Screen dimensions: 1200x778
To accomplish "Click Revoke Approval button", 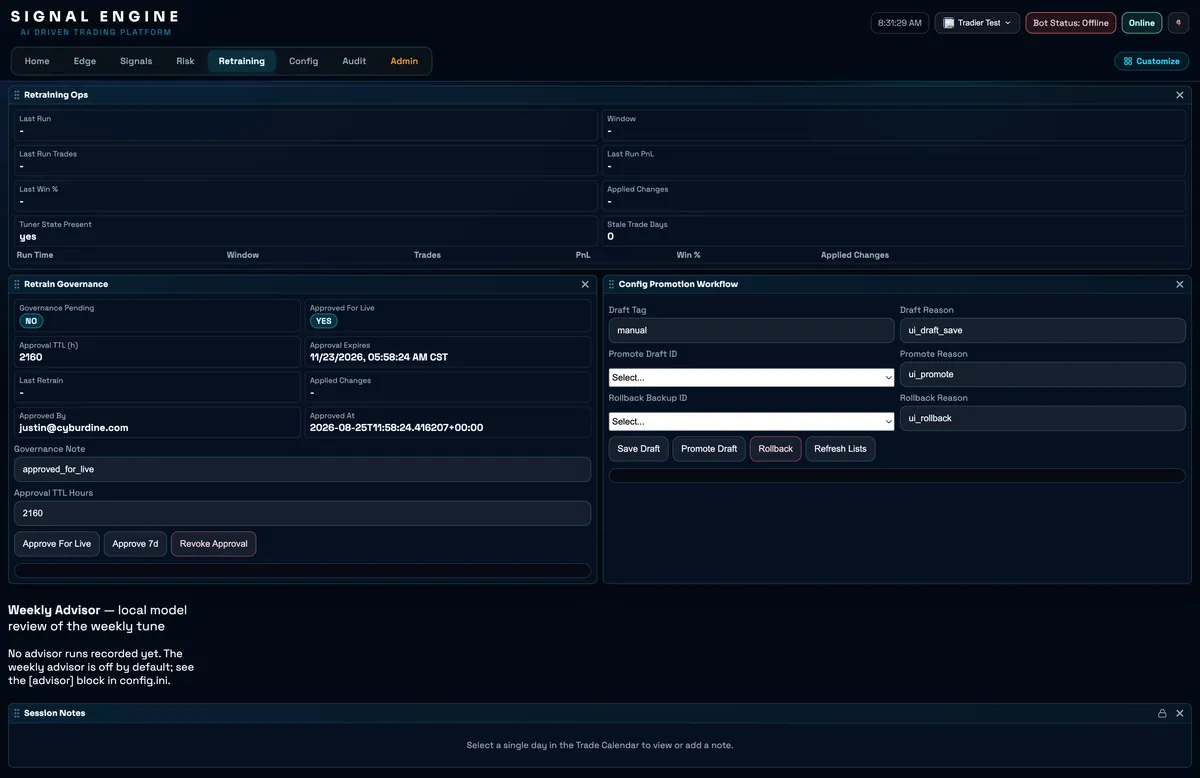I will [x=214, y=544].
